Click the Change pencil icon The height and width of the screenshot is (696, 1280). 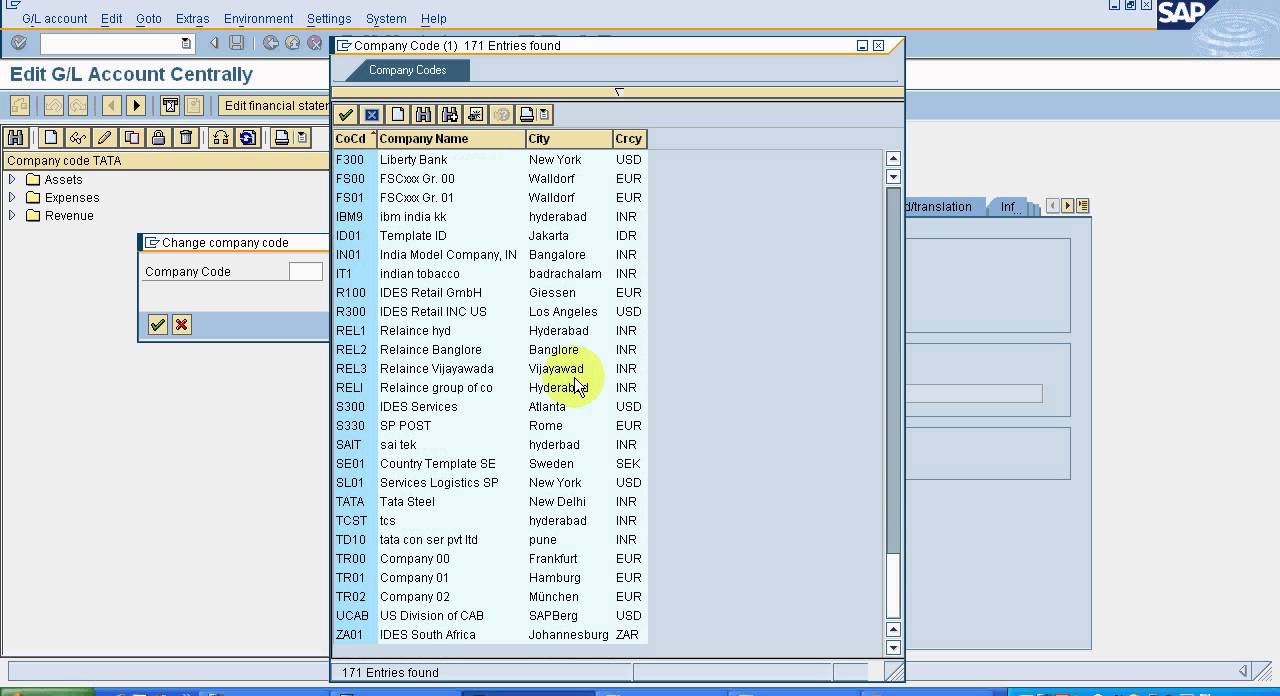105,138
